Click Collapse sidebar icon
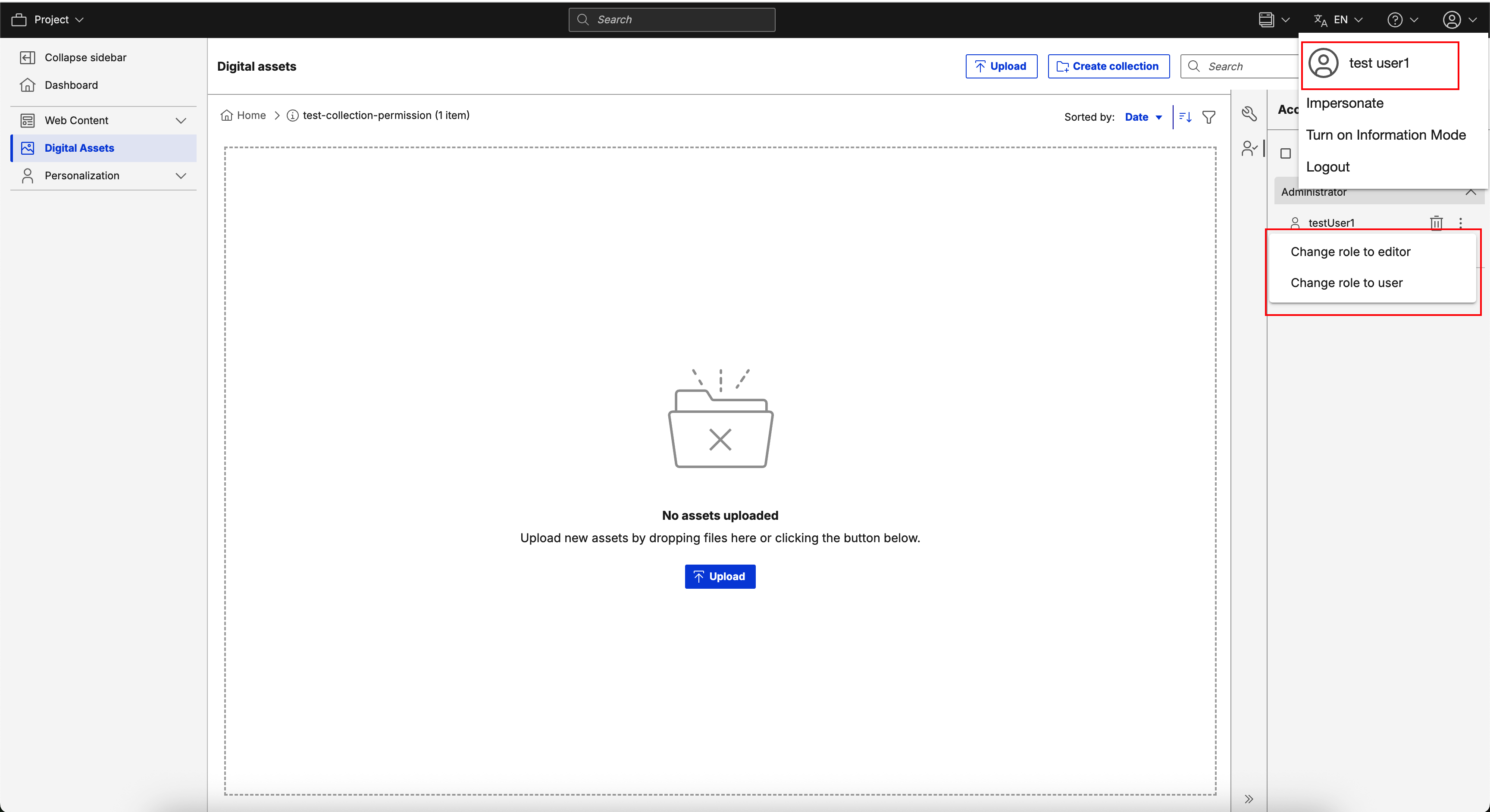The image size is (1490, 812). click(27, 57)
